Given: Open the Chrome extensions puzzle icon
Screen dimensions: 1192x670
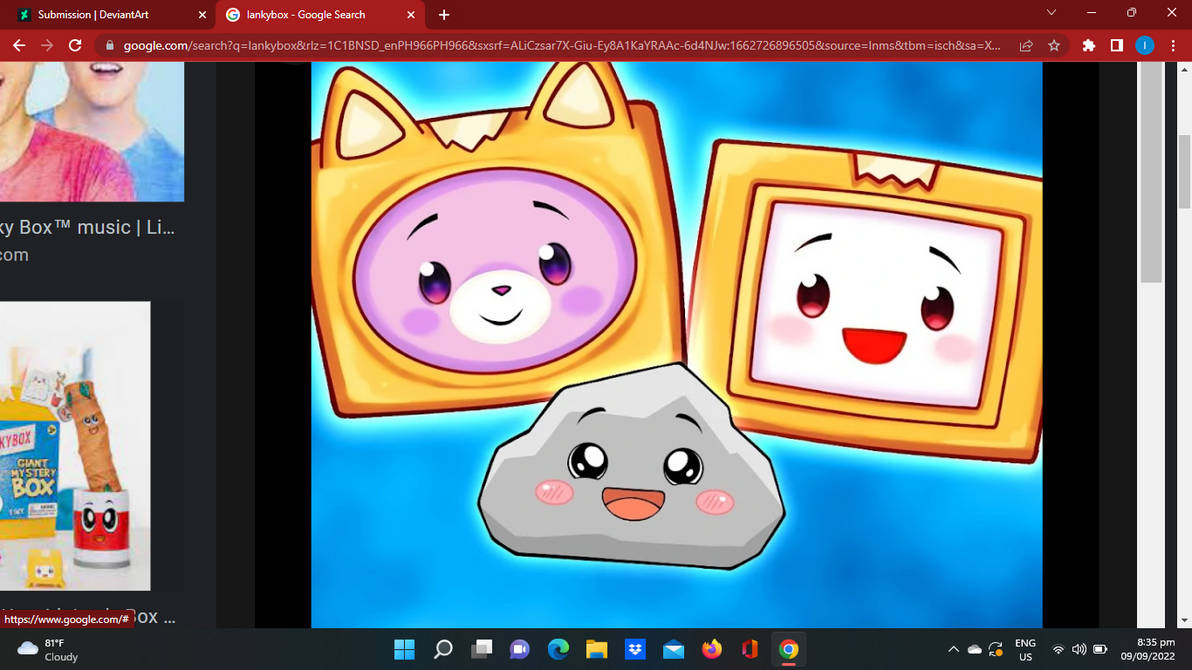Looking at the screenshot, I should (1088, 45).
